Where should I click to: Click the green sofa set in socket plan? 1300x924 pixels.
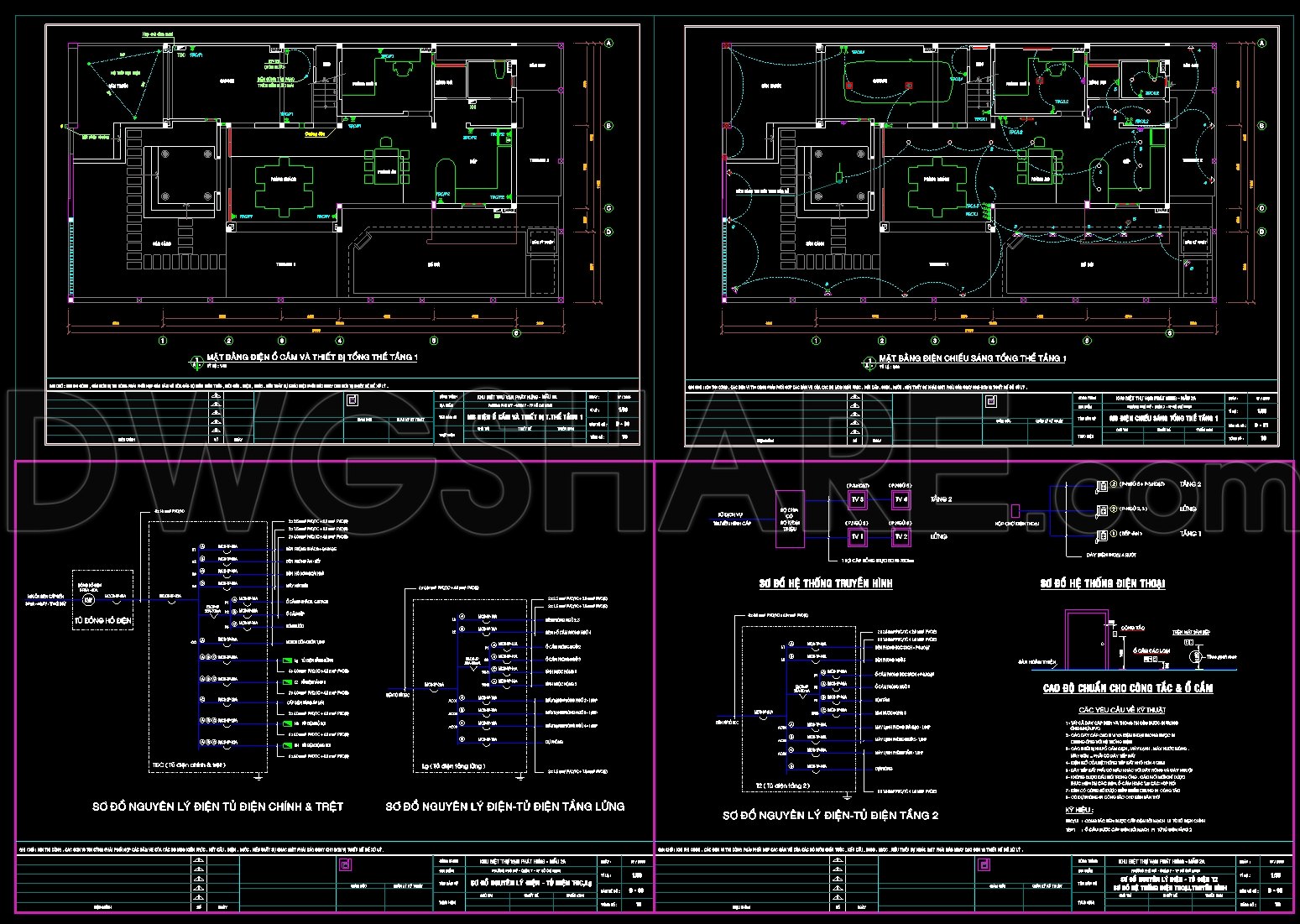[285, 186]
